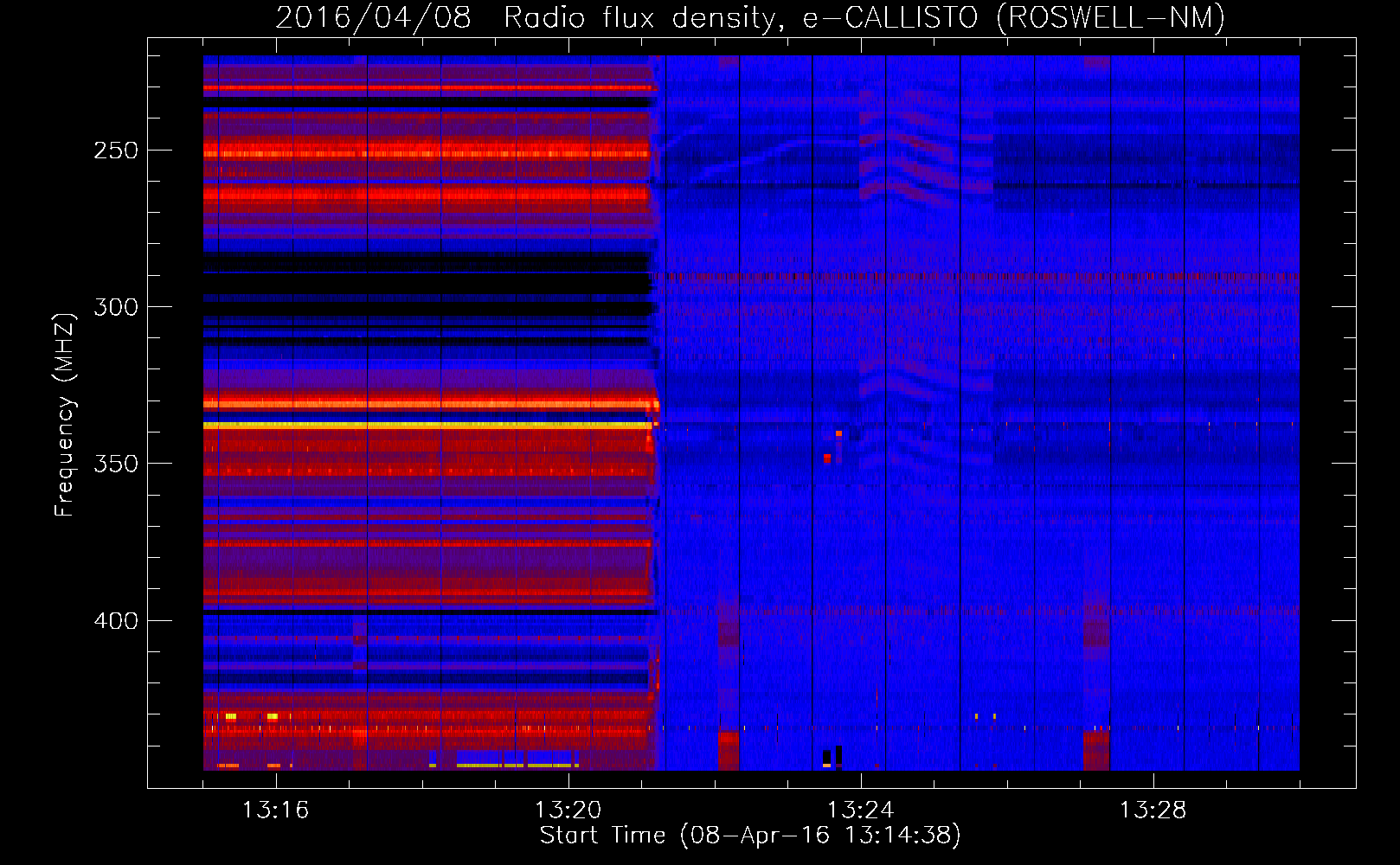
Task: Click the '13:16' time axis label
Action: tap(275, 810)
